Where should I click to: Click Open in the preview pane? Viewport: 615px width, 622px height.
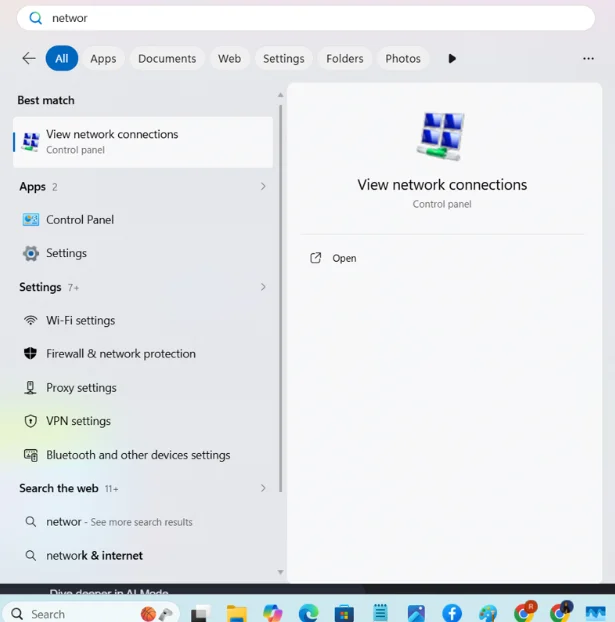[x=333, y=258]
